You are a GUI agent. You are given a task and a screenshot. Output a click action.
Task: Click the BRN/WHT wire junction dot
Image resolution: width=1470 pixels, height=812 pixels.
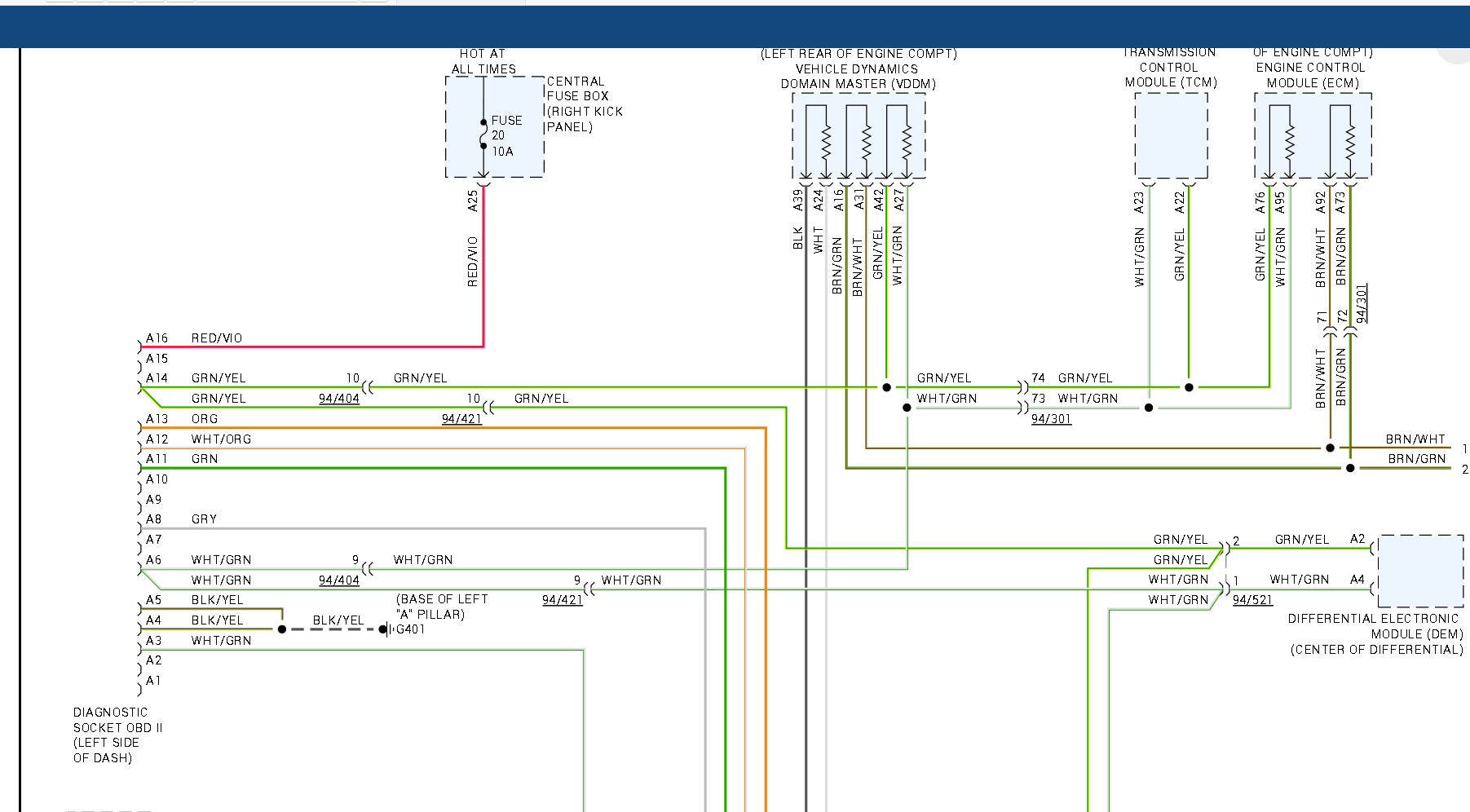tap(1330, 448)
